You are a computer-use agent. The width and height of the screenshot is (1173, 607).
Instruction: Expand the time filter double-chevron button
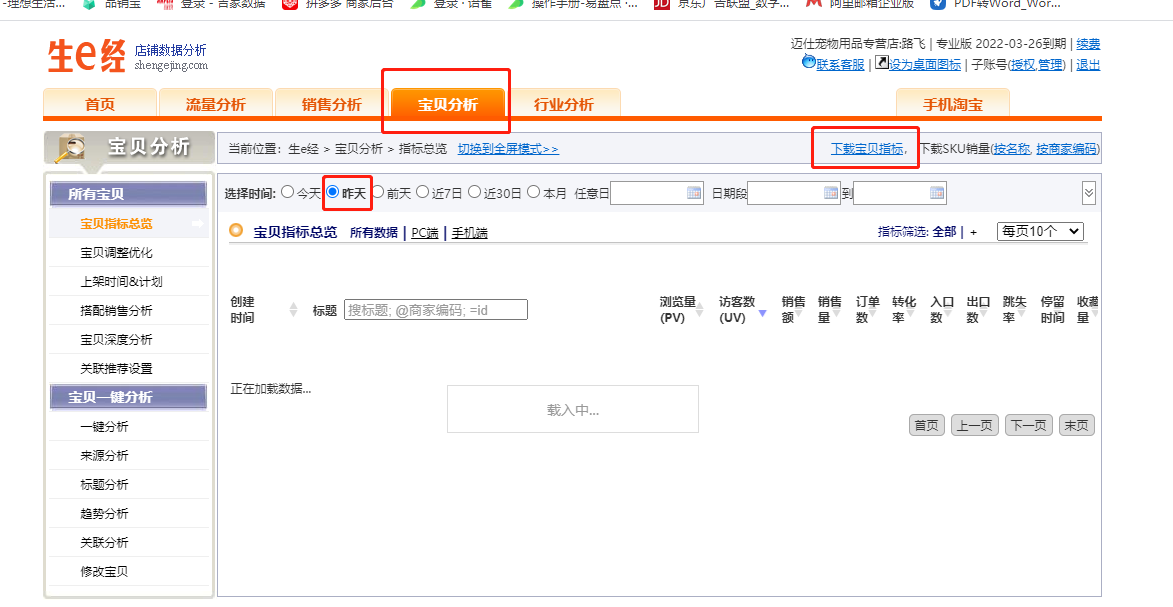tap(1088, 193)
